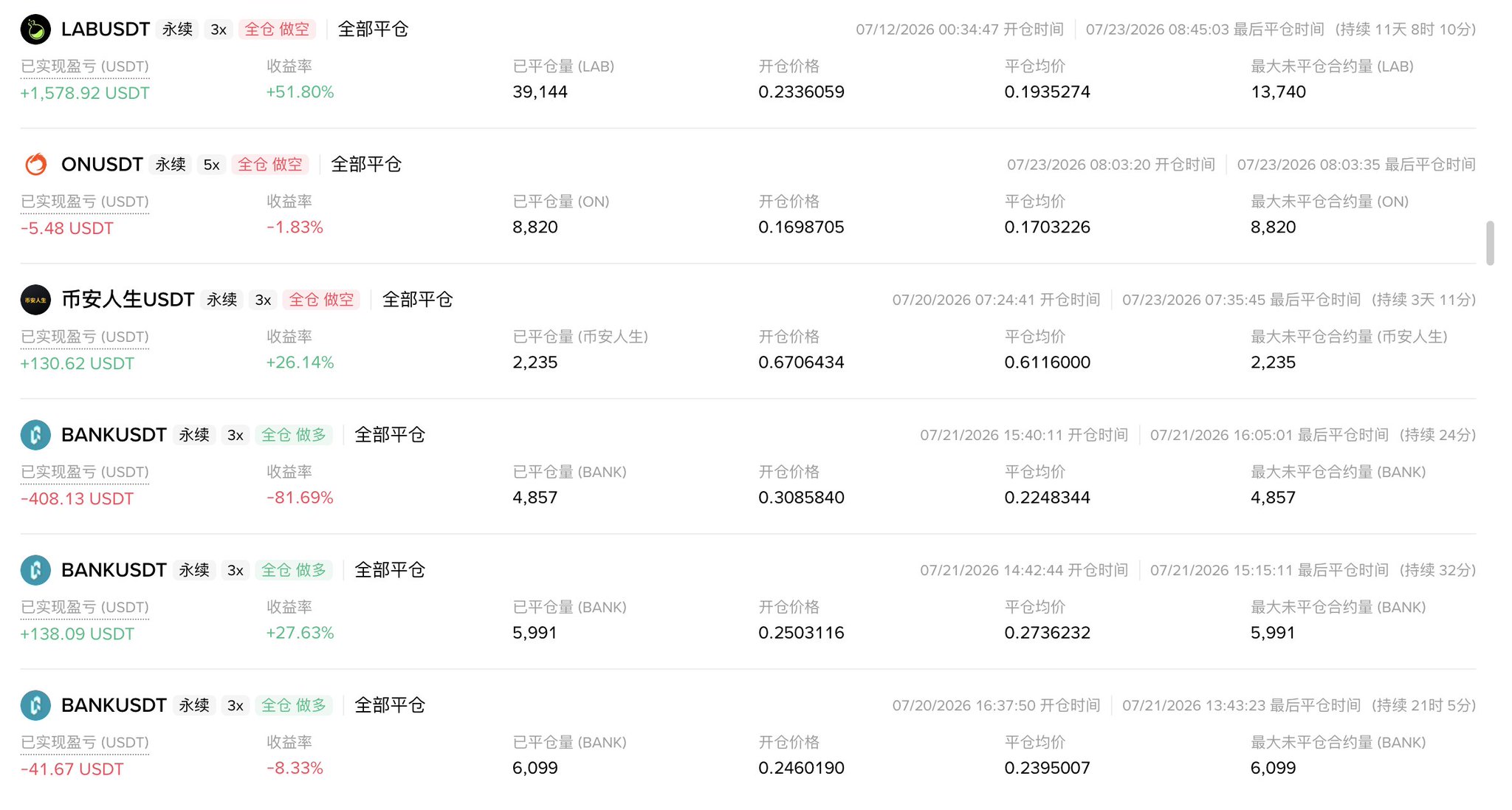This screenshot has width=1512, height=810.
Task: Click the BANKUSDT icon with +138.09 profit
Action: pos(35,570)
